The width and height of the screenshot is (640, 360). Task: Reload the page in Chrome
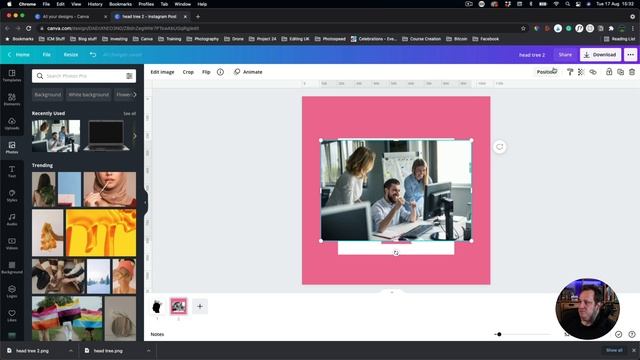click(29, 28)
